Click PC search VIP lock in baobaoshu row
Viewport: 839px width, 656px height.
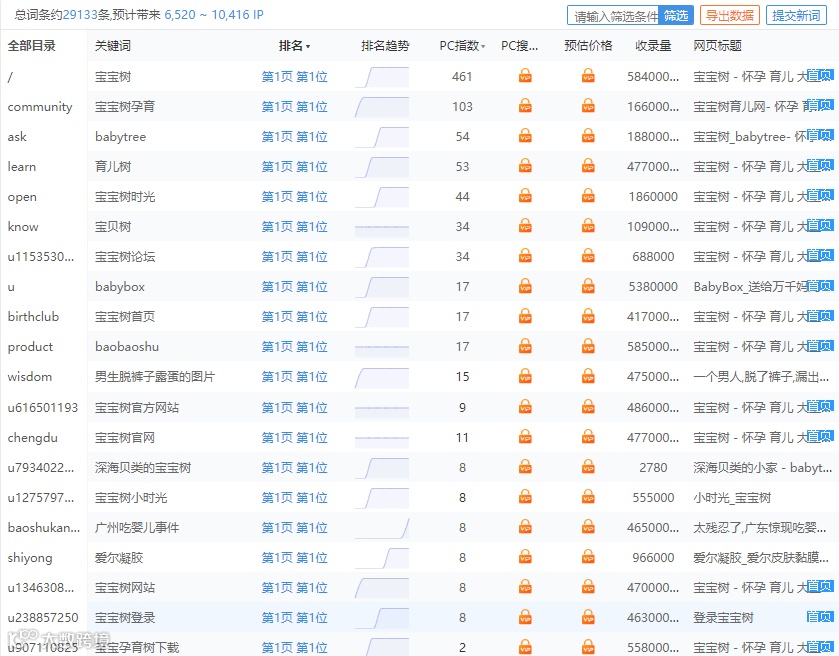pyautogui.click(x=525, y=345)
